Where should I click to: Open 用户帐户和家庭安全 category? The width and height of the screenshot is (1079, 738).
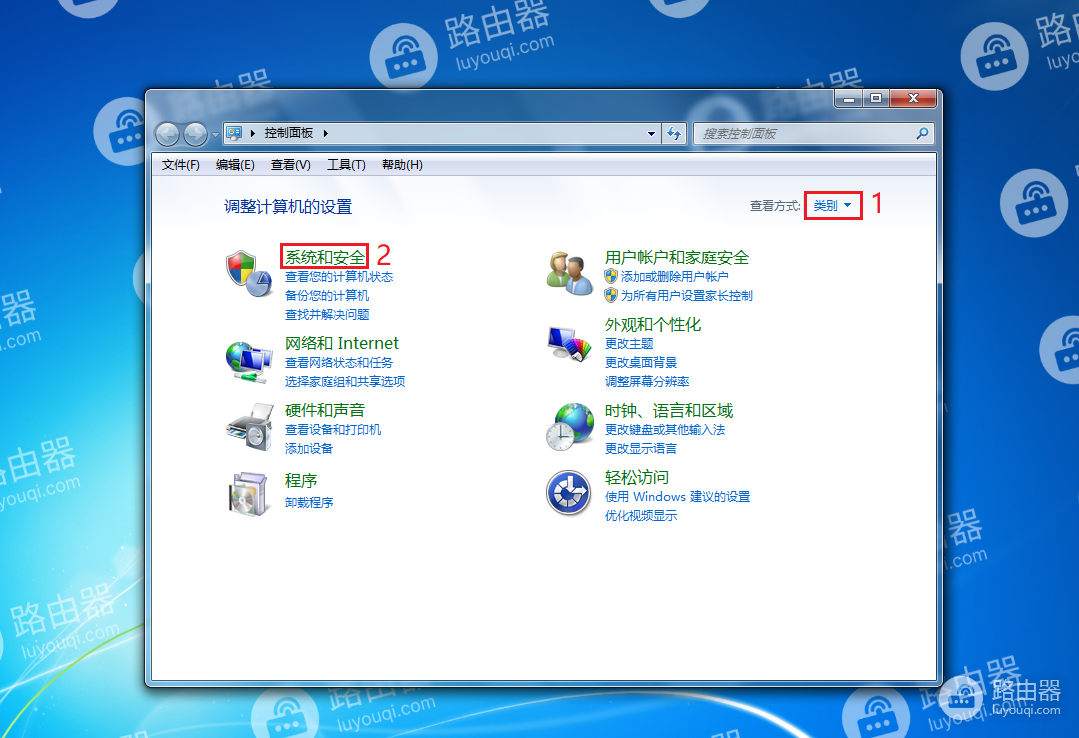tap(676, 257)
